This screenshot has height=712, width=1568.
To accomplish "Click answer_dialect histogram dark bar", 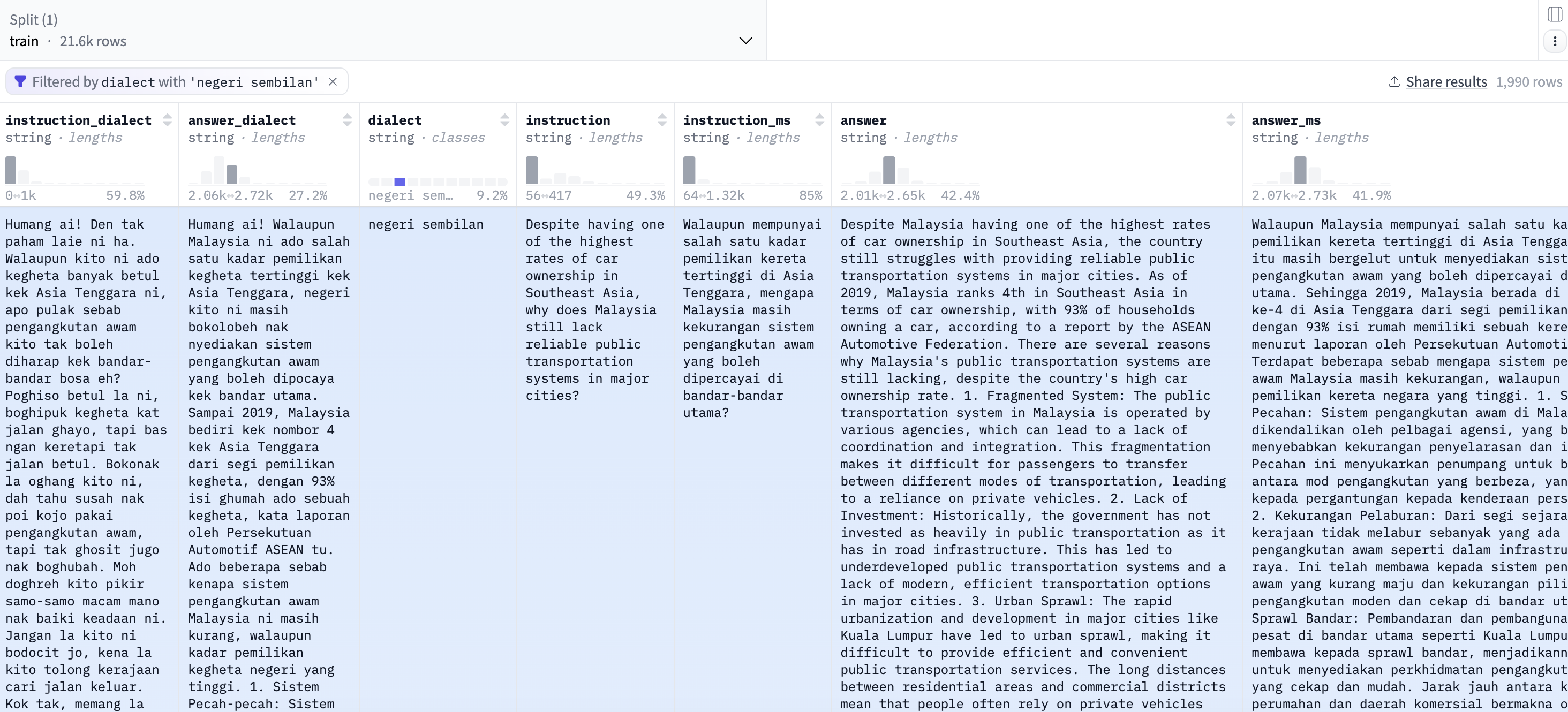I will pyautogui.click(x=232, y=175).
